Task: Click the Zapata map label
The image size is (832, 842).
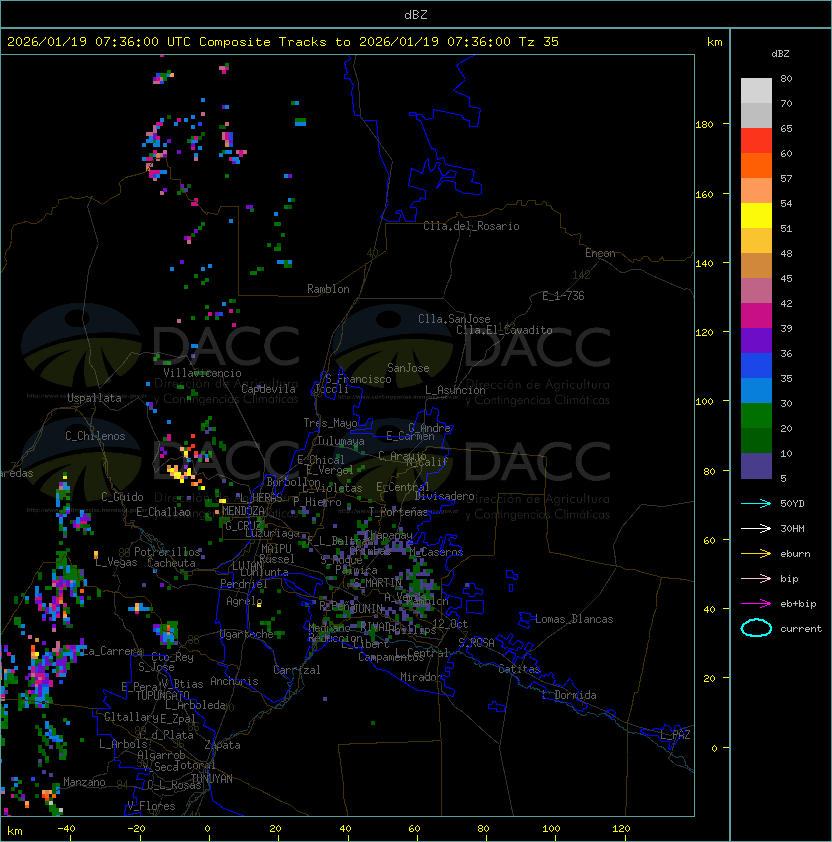Action: [222, 745]
